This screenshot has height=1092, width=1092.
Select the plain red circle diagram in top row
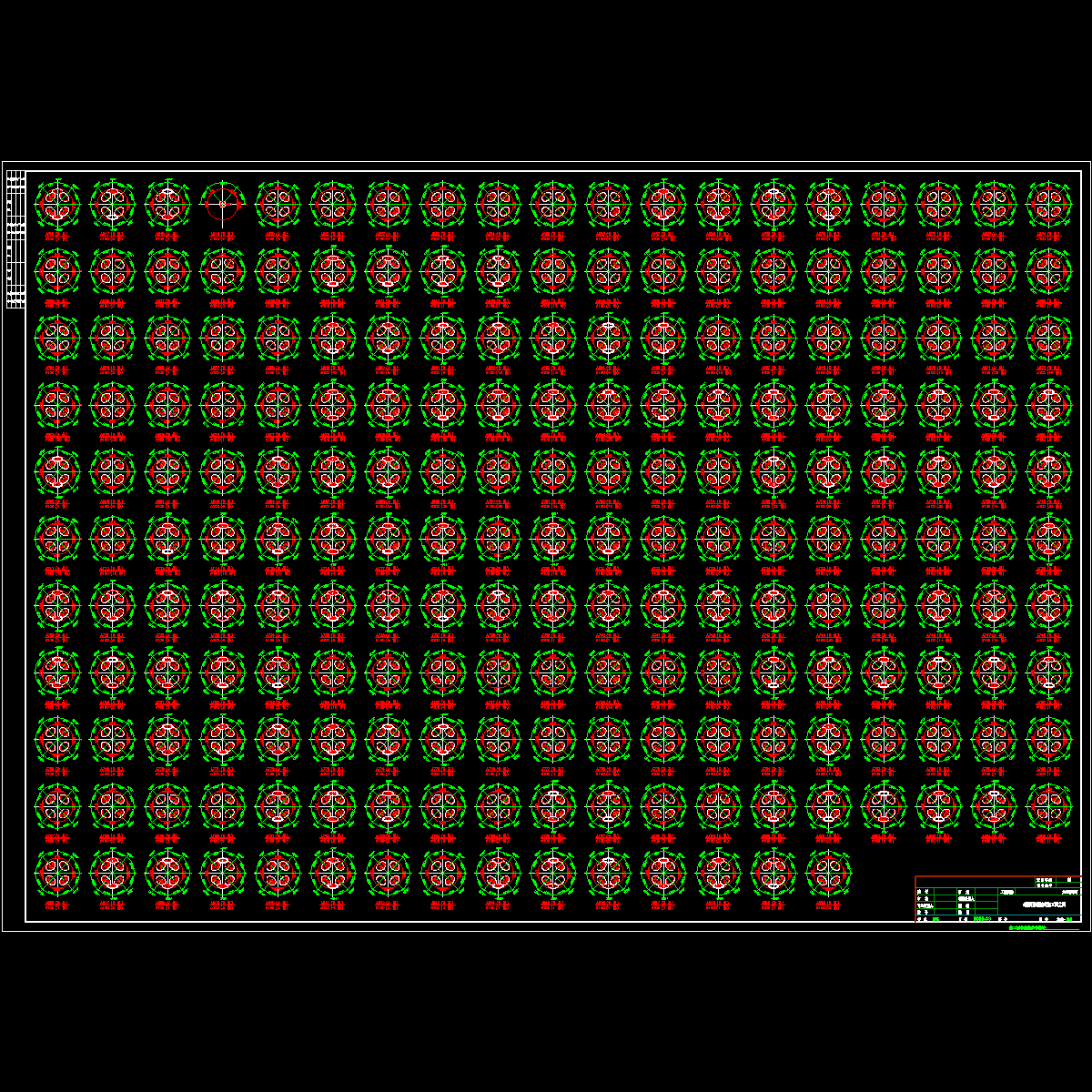pos(223,203)
